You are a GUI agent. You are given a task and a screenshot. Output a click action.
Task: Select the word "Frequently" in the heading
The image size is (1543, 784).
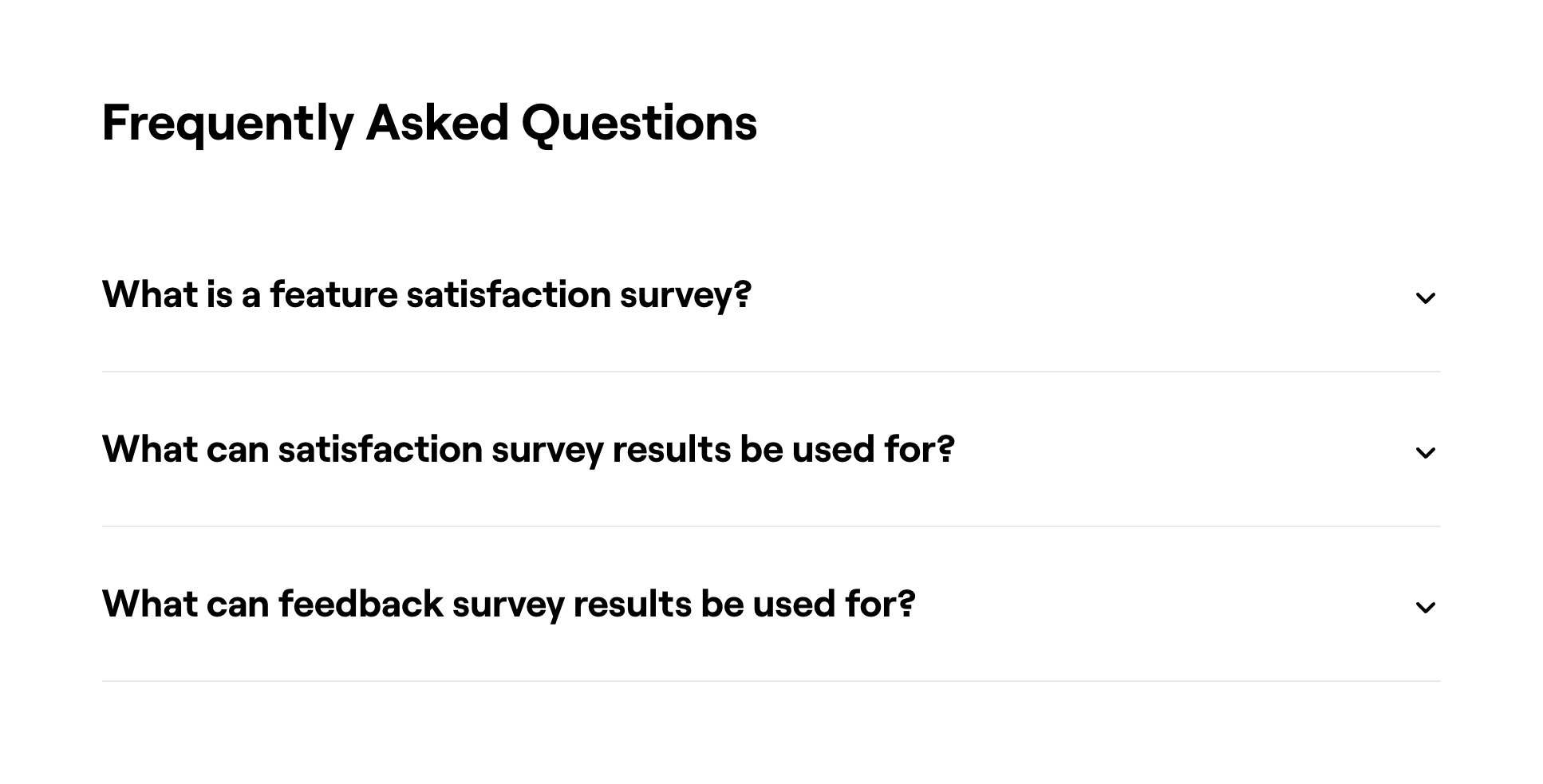227,123
